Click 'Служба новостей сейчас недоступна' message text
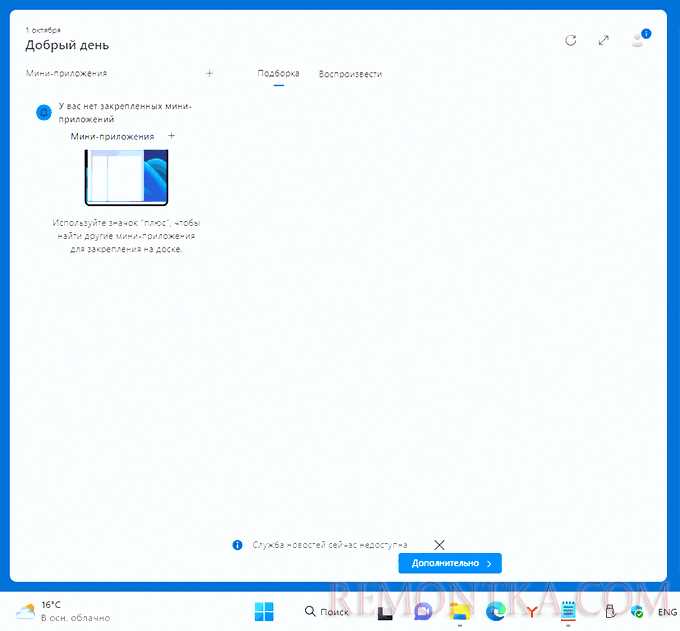The height and width of the screenshot is (631, 680). (330, 545)
